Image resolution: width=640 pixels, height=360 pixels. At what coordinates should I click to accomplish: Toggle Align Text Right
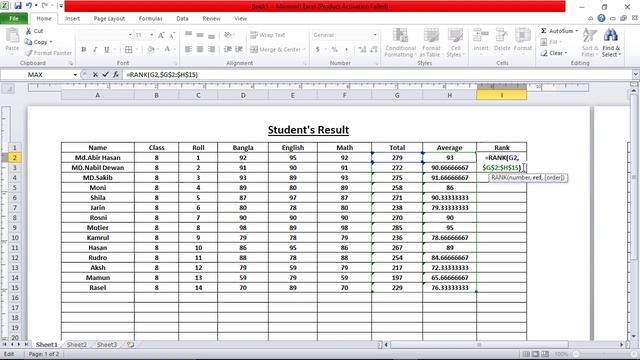click(211, 49)
